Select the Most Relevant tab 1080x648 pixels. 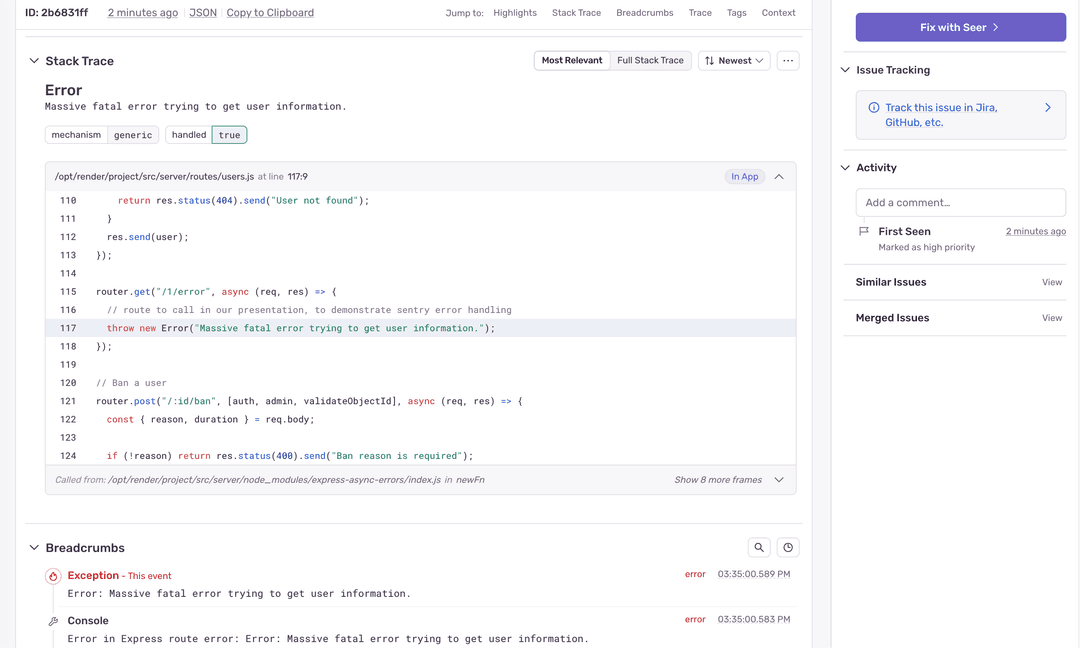click(x=572, y=60)
